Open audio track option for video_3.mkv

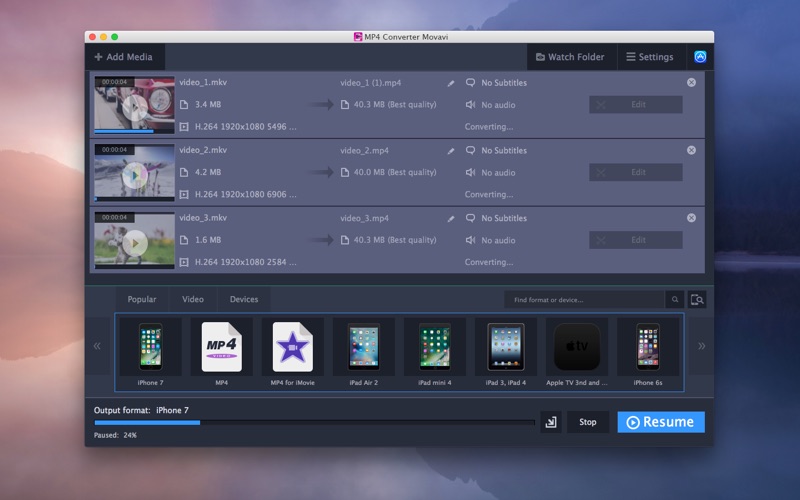tap(490, 240)
